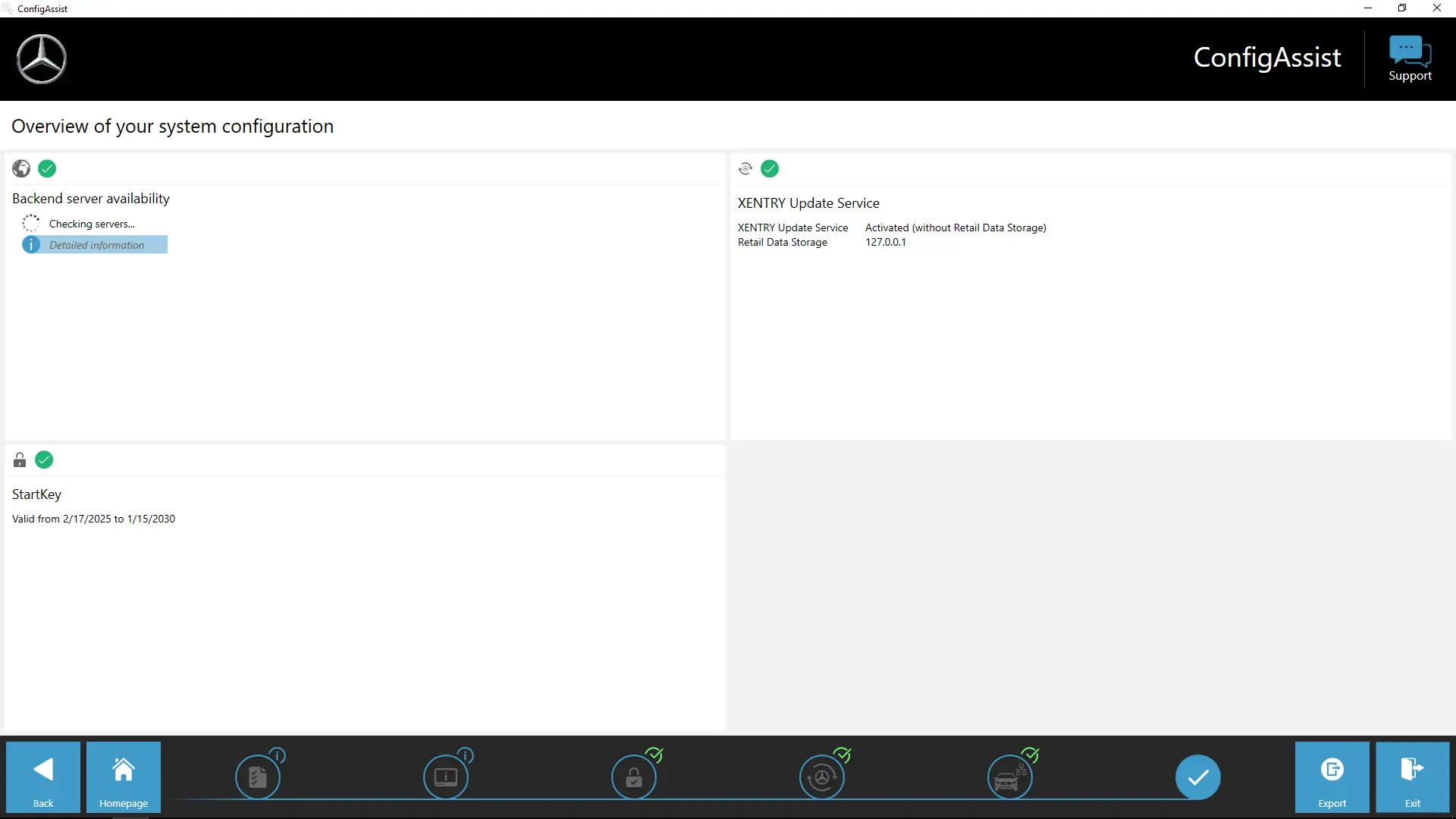The image size is (1456, 819).
Task: Open the system information monitor step
Action: pyautogui.click(x=446, y=777)
